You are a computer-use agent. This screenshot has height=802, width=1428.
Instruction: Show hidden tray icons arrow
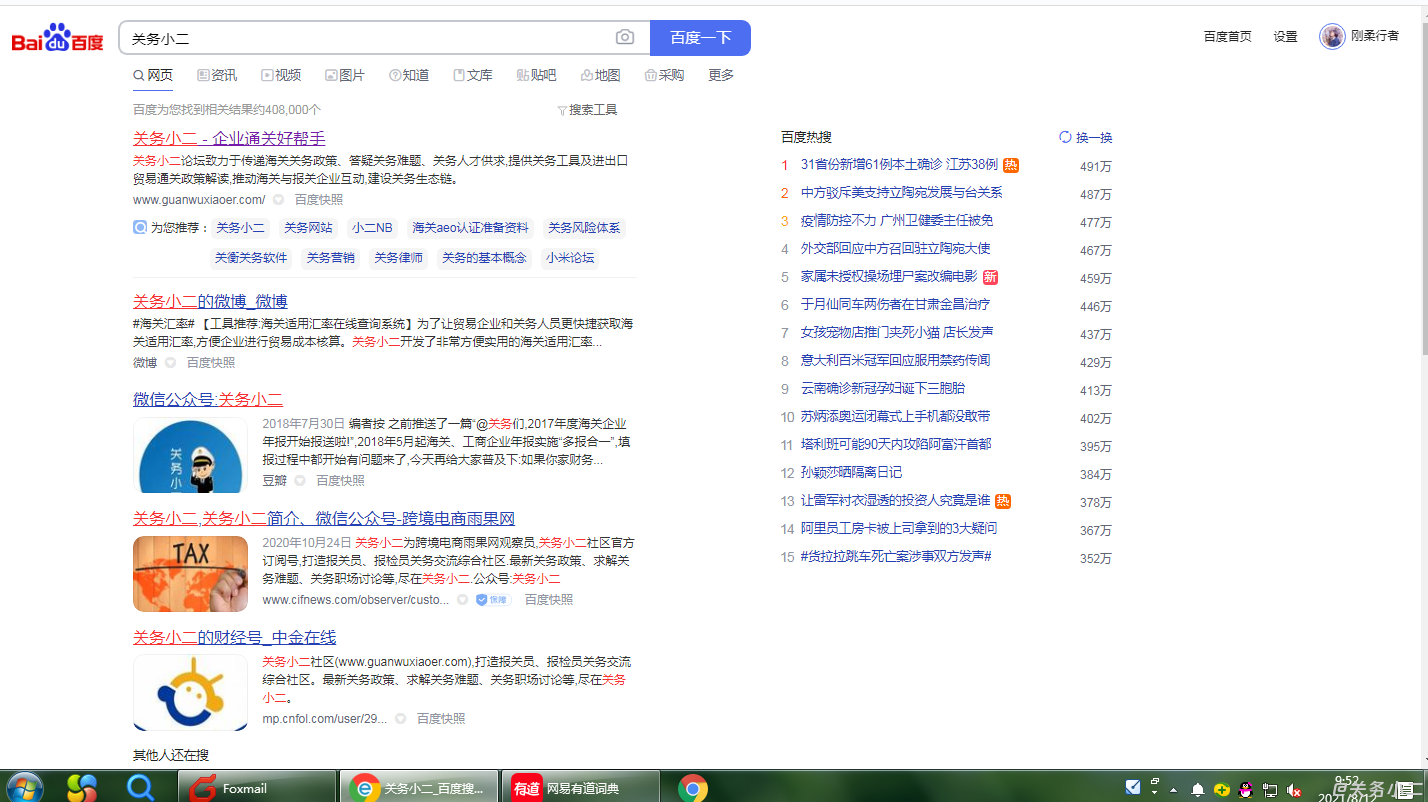coord(1173,790)
